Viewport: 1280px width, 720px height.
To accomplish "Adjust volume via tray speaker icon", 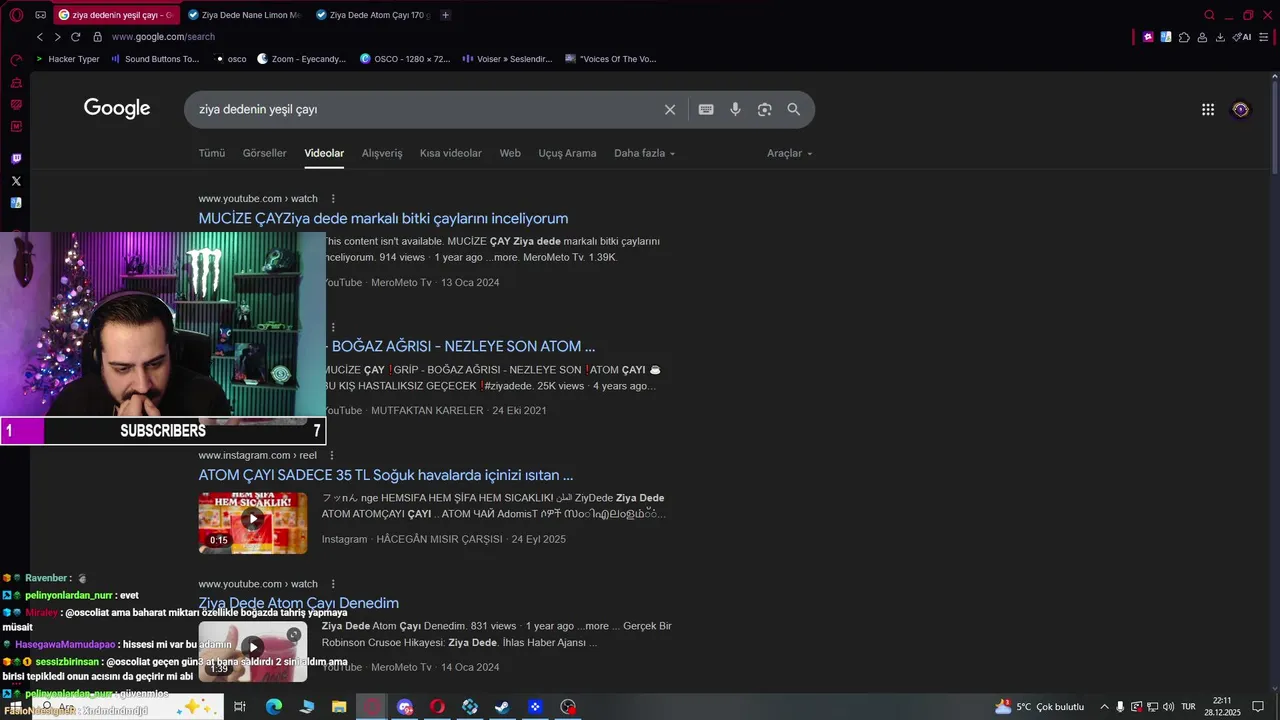I will [x=1168, y=707].
